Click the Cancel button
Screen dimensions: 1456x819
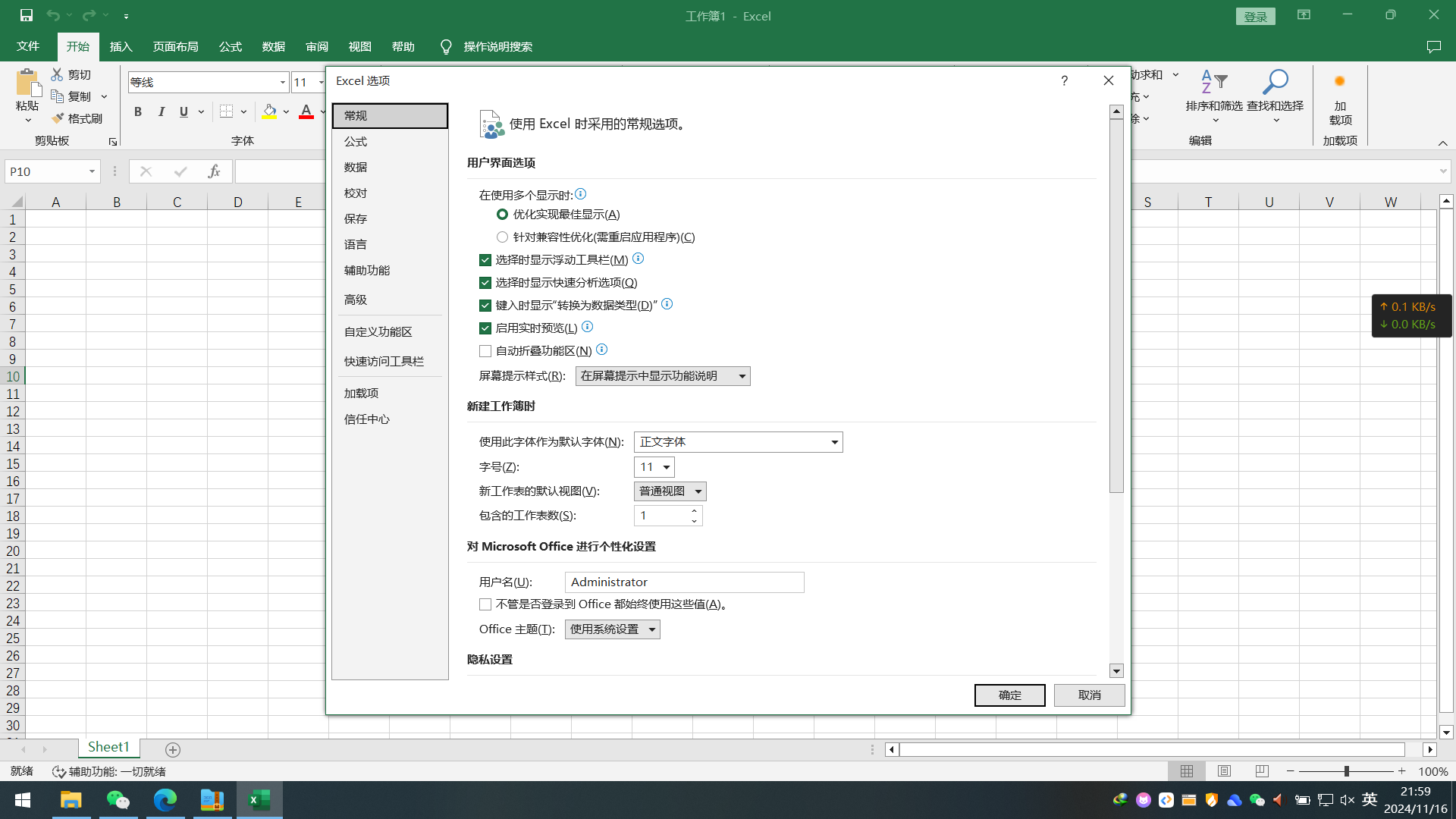pos(1089,695)
